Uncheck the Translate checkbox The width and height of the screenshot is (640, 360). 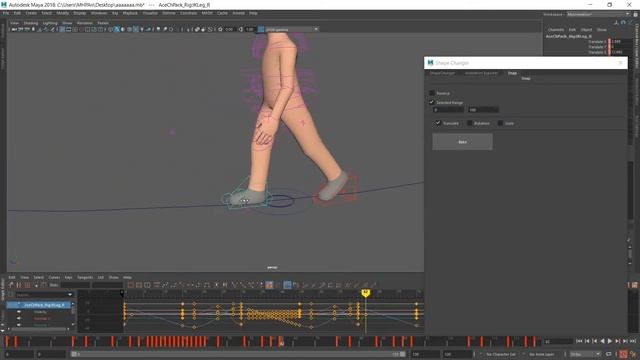pos(438,123)
